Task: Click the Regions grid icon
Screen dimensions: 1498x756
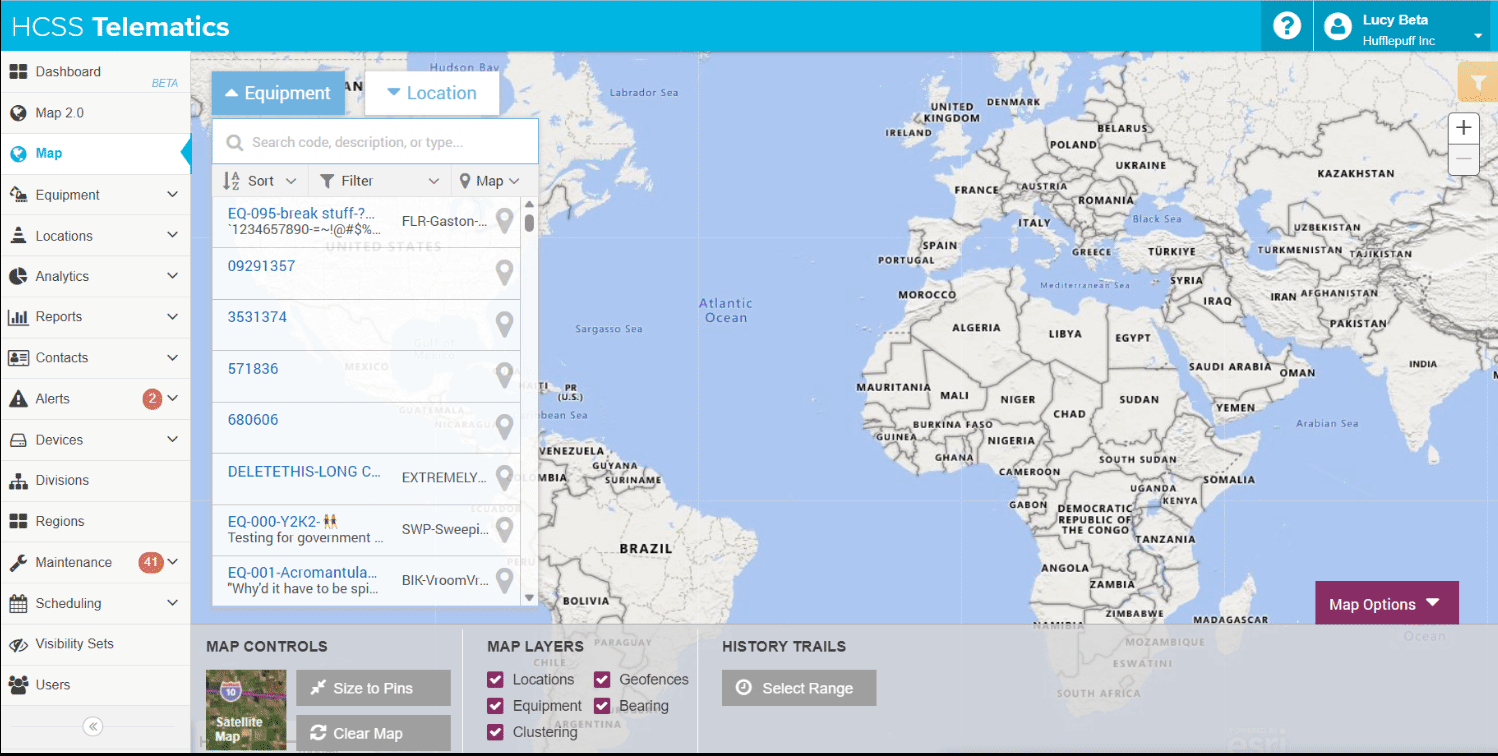Action: (x=18, y=522)
